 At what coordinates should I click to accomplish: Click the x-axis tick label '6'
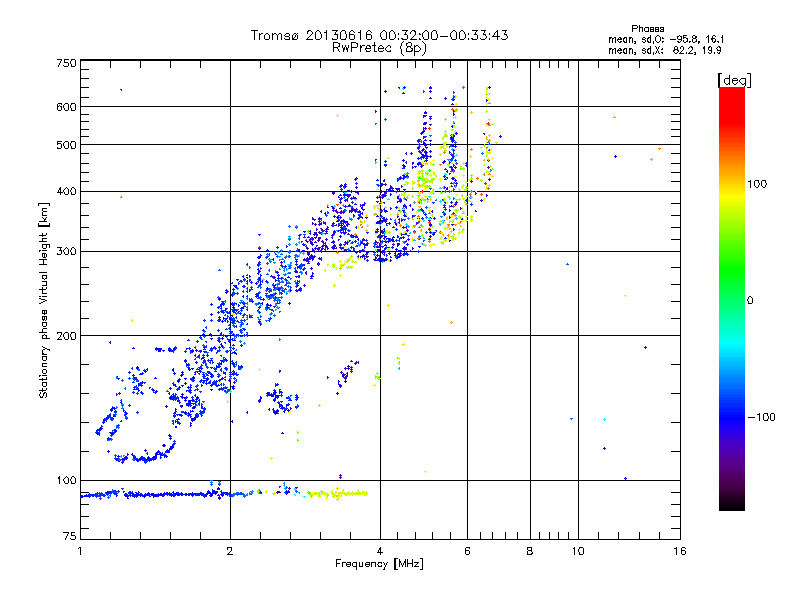467,551
